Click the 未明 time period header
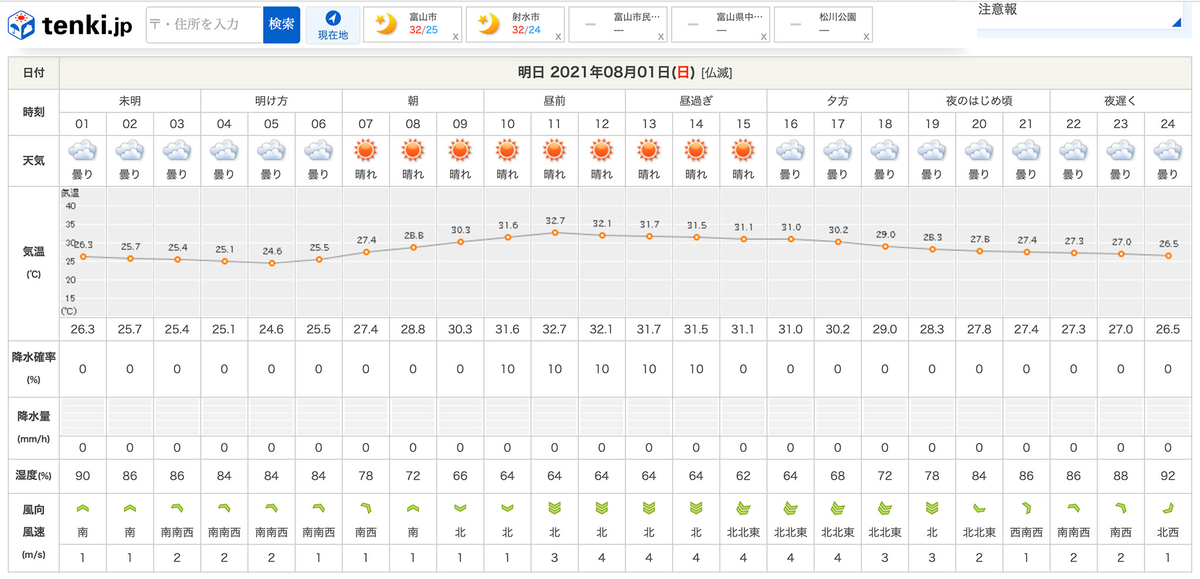Viewport: 1200px width, 579px height. (x=130, y=101)
